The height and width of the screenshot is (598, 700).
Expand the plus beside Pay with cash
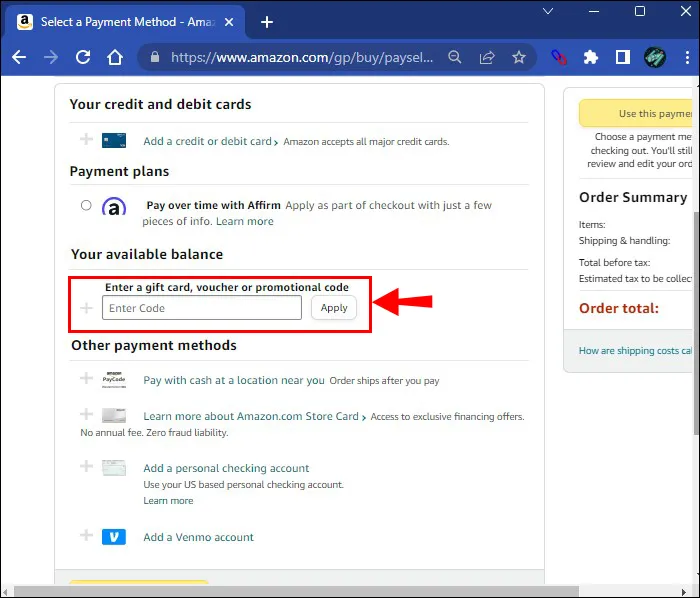point(86,378)
